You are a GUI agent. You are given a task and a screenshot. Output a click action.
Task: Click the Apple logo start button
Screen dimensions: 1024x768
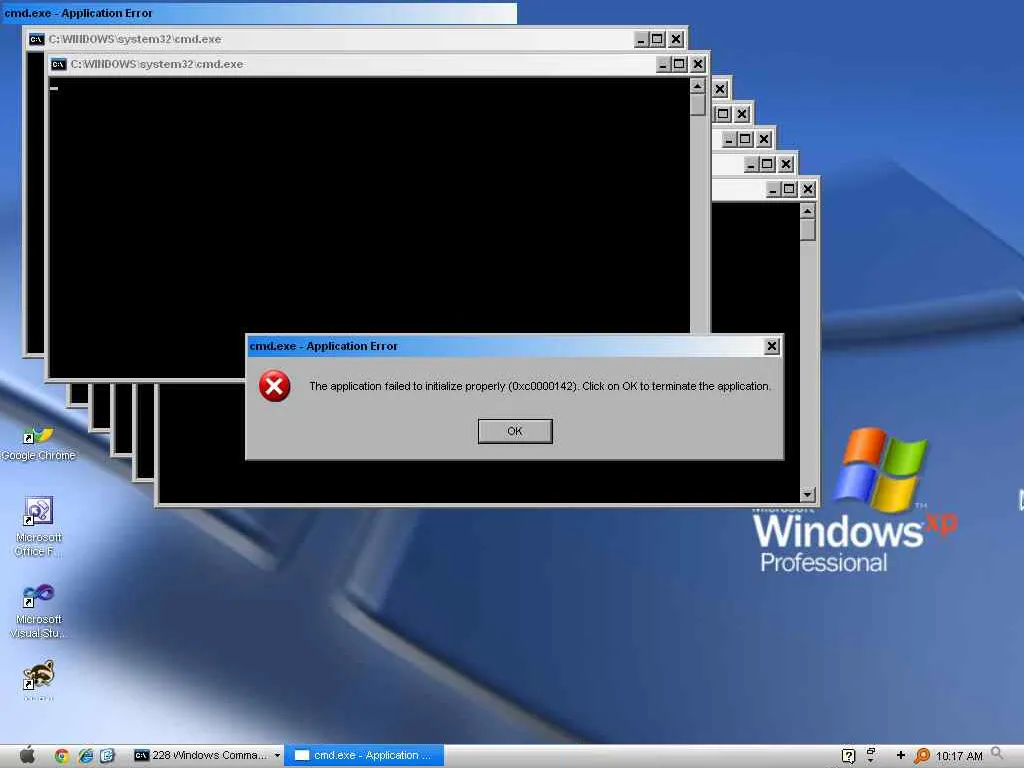(27, 755)
